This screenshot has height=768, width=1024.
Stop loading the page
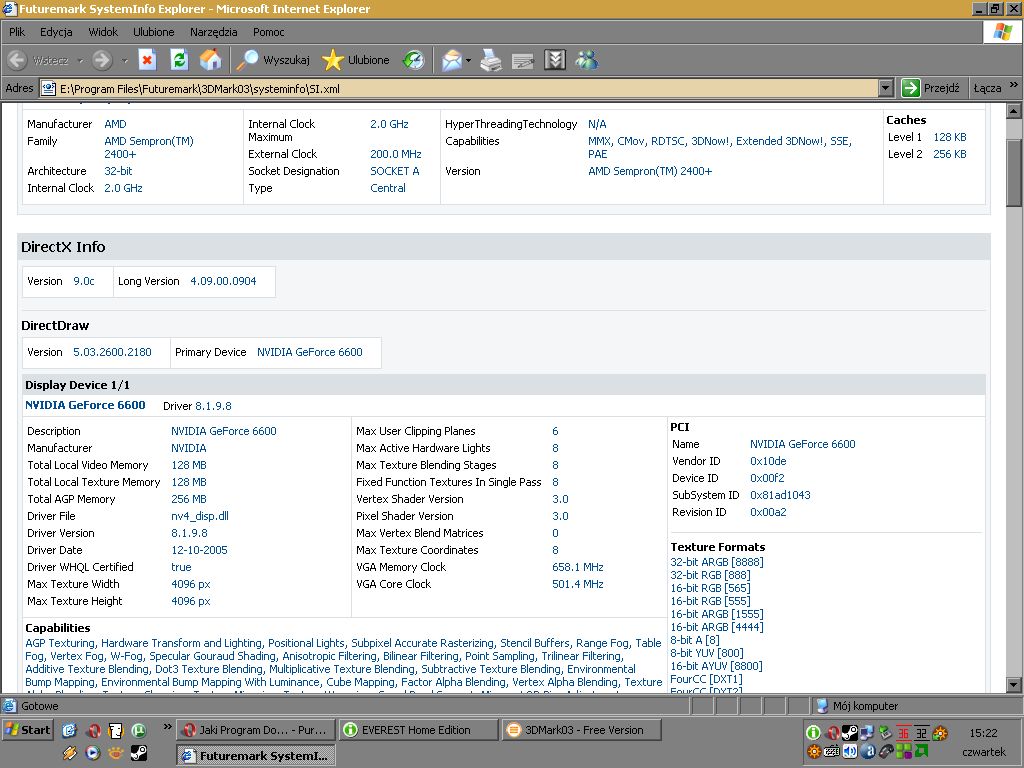pyautogui.click(x=148, y=60)
